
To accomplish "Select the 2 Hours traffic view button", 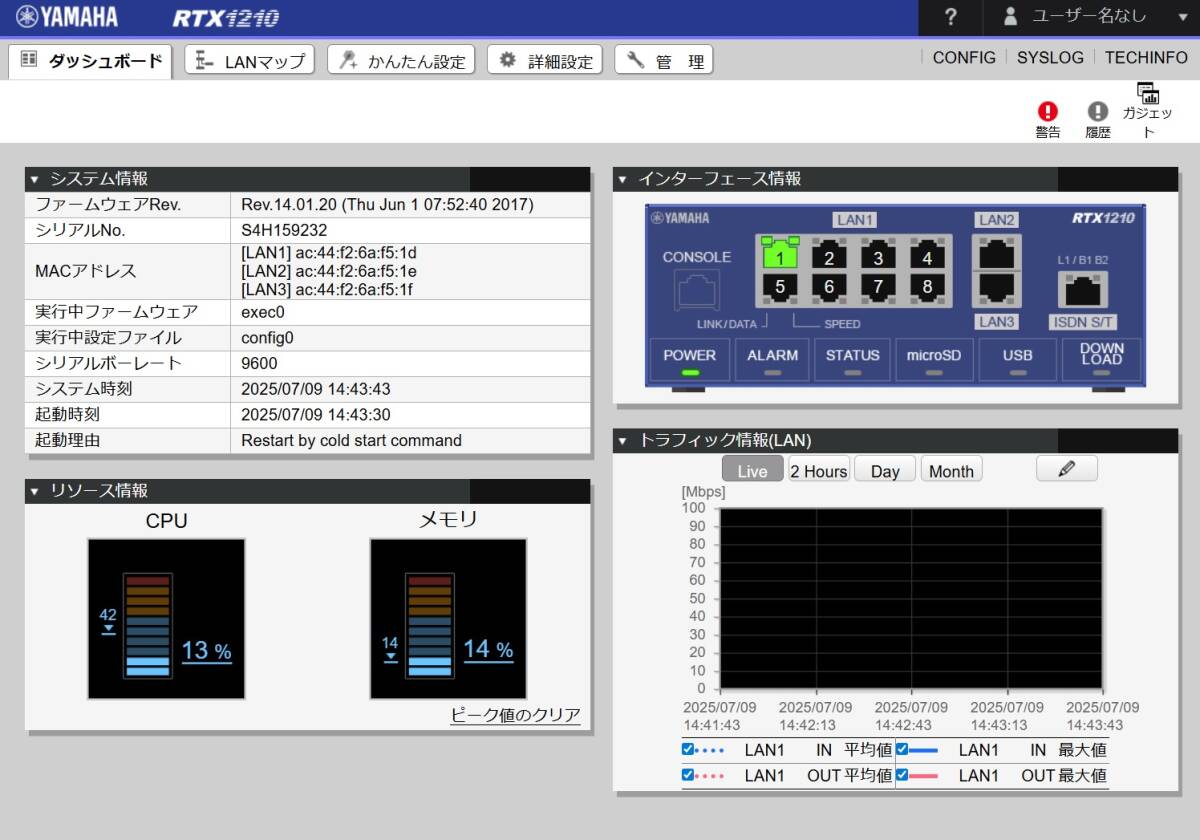I will point(818,471).
